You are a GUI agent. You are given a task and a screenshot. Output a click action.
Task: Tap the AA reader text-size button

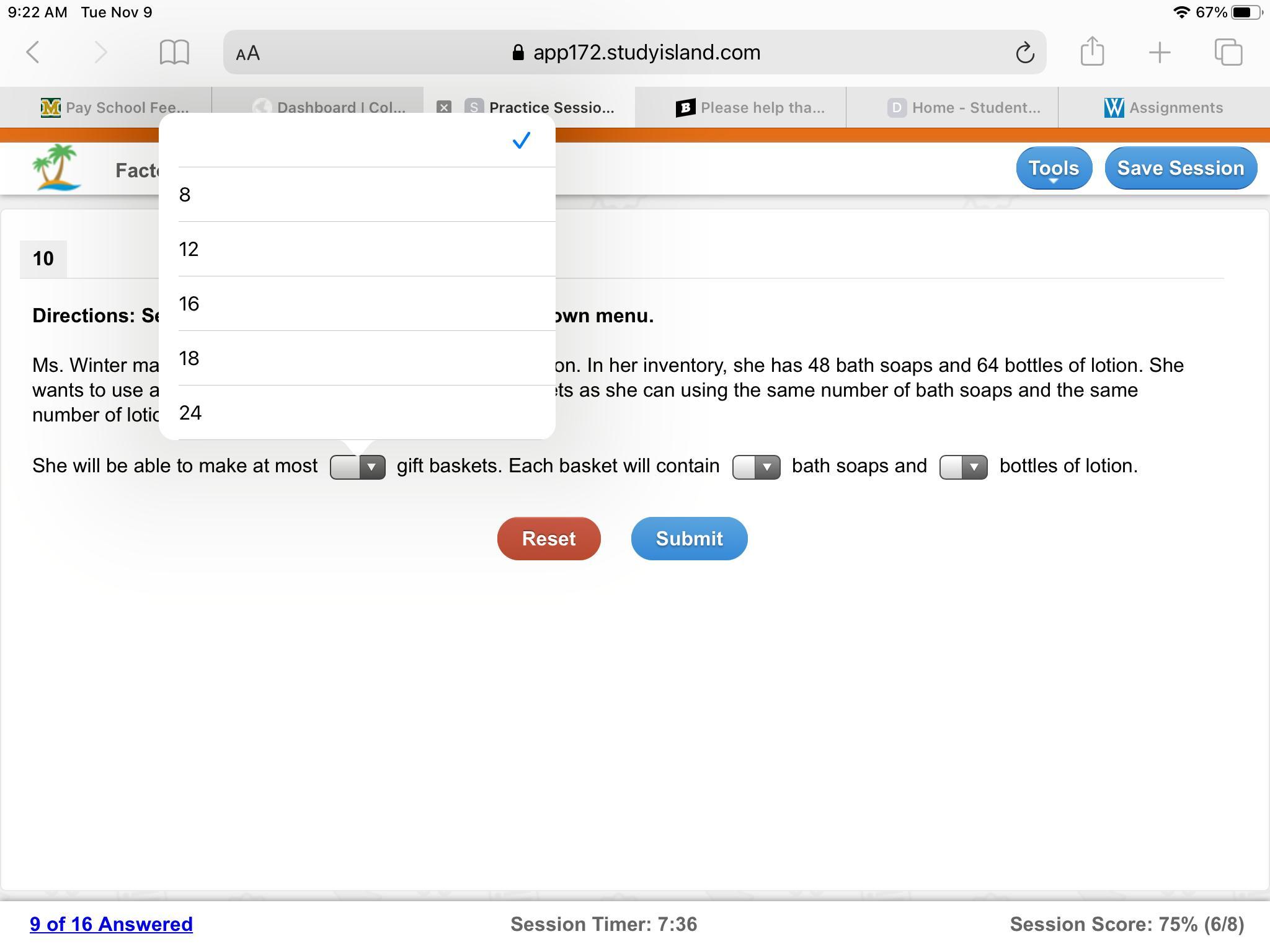point(248,53)
